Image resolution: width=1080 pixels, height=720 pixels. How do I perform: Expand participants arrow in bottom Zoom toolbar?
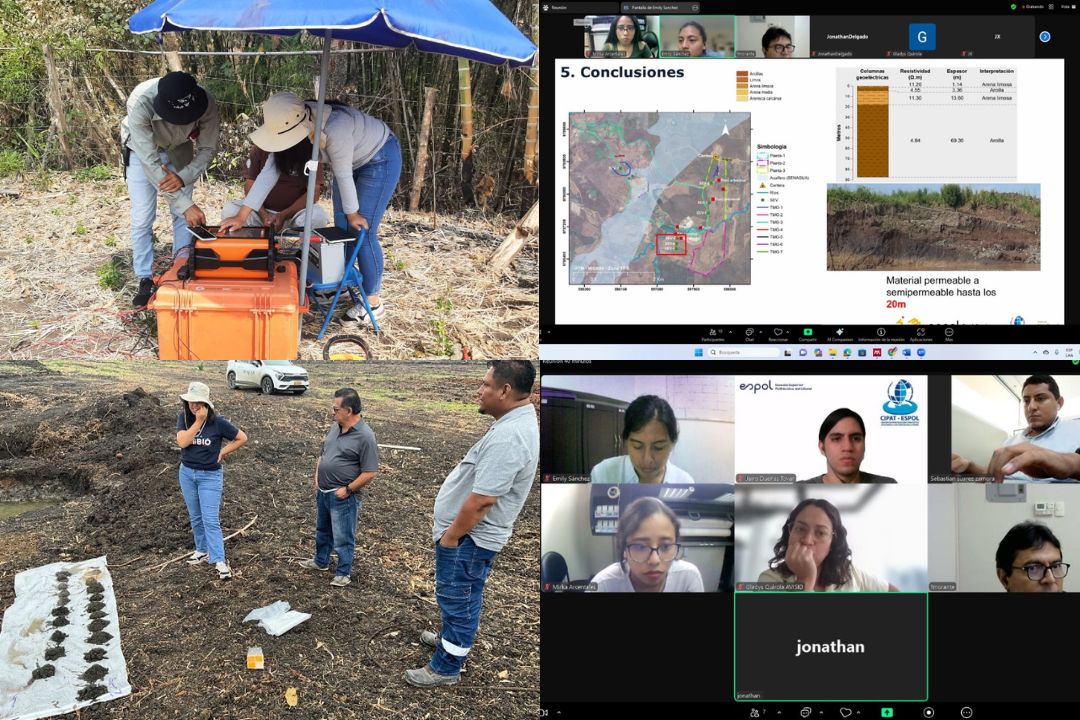point(779,712)
